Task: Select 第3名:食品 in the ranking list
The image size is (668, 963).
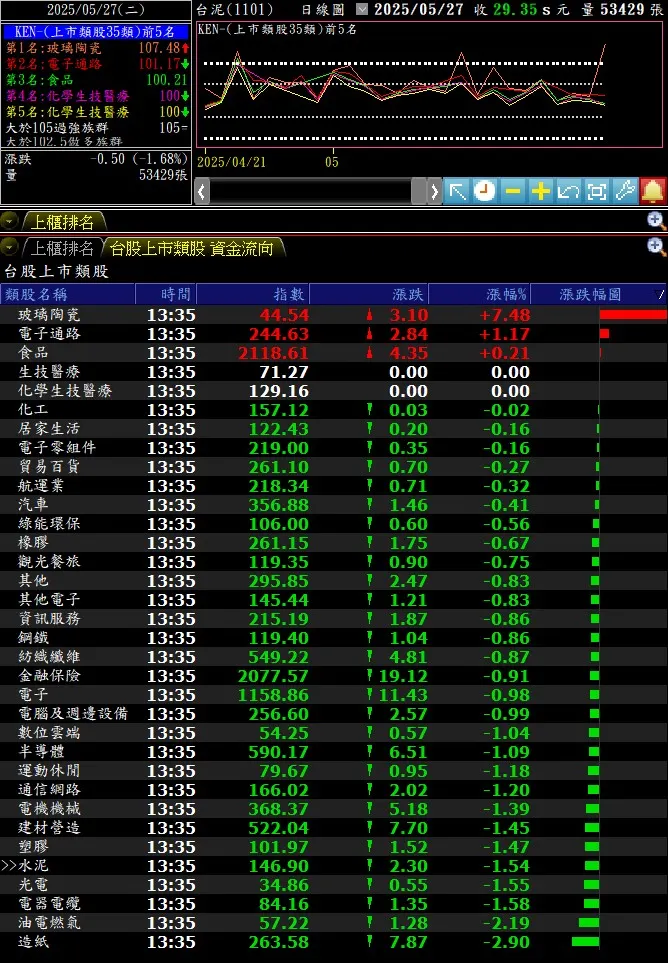Action: click(97, 80)
